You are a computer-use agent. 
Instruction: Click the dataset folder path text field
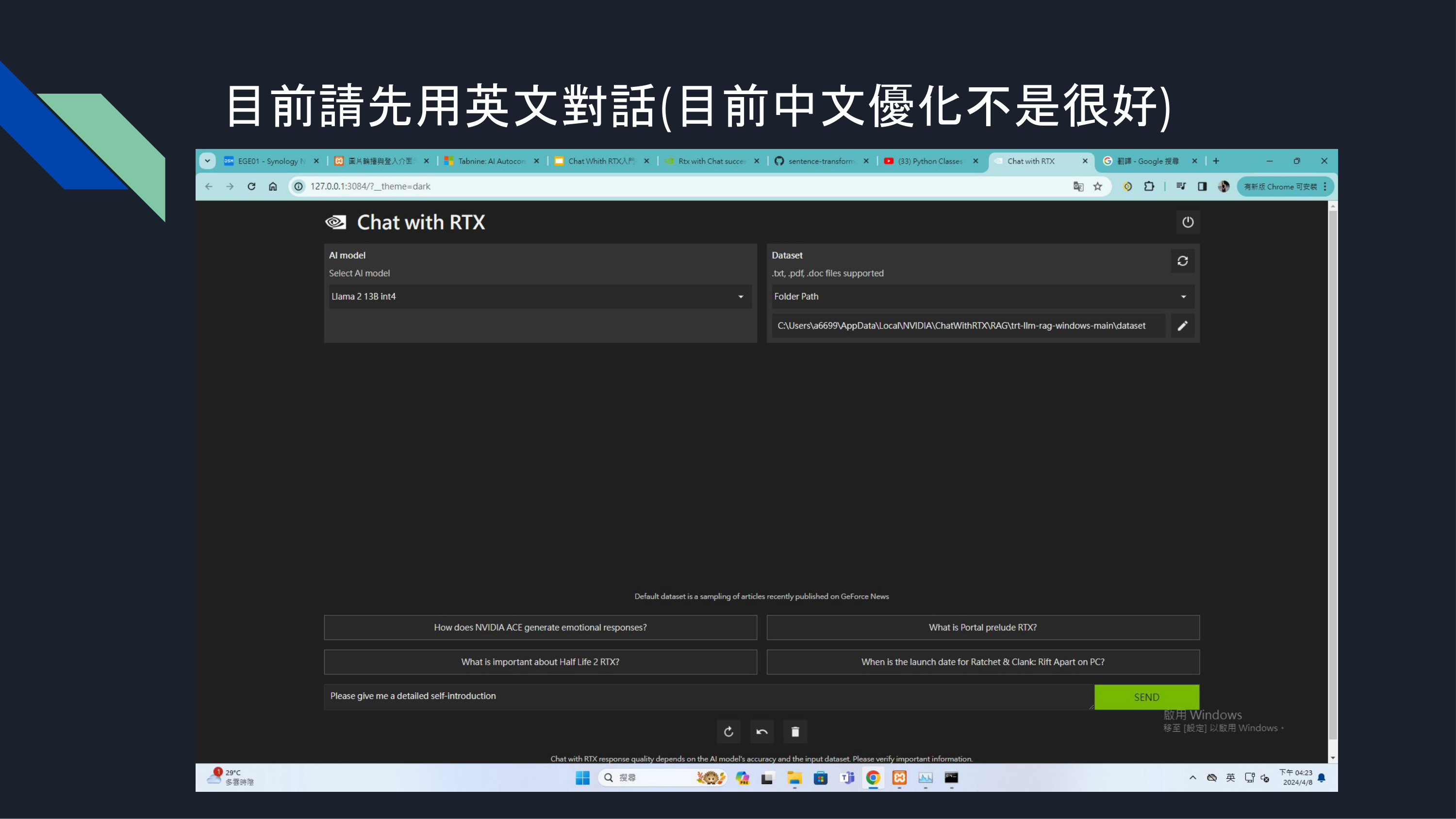coord(968,326)
